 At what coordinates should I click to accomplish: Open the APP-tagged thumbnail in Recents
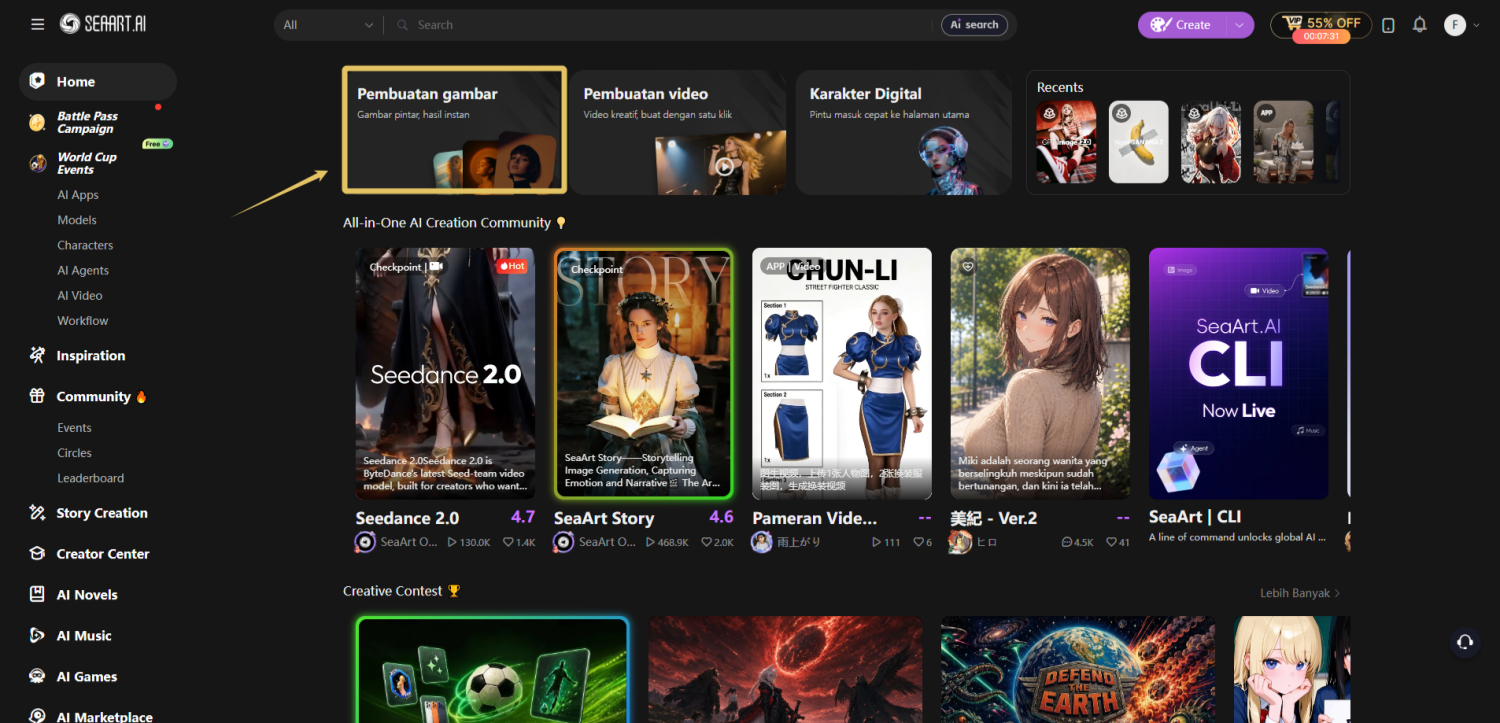(1284, 142)
